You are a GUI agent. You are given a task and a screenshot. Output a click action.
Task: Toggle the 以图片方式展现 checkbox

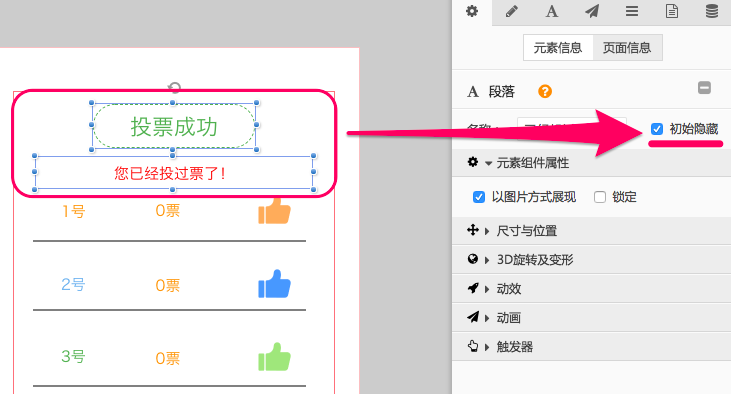tap(478, 197)
